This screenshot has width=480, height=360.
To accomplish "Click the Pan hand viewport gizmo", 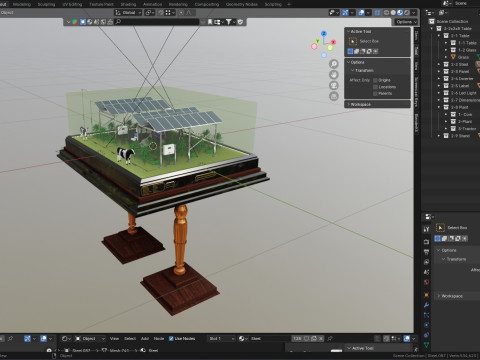I will (334, 75).
